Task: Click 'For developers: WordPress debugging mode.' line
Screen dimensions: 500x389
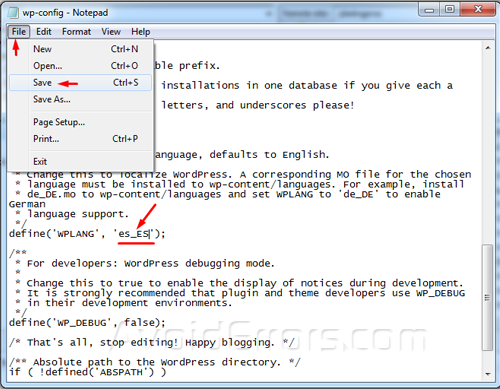Action: coord(151,264)
